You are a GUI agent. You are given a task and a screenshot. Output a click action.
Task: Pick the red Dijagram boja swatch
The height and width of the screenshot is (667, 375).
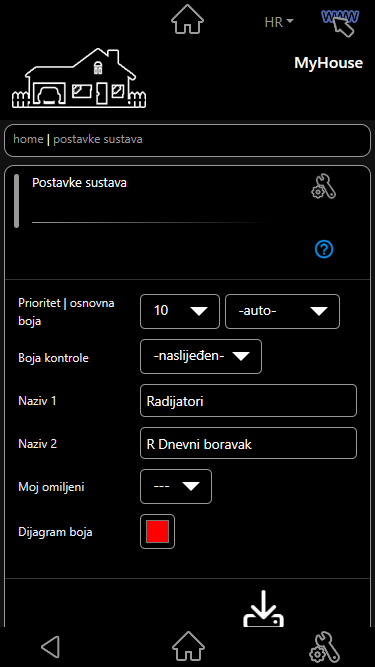(x=157, y=532)
